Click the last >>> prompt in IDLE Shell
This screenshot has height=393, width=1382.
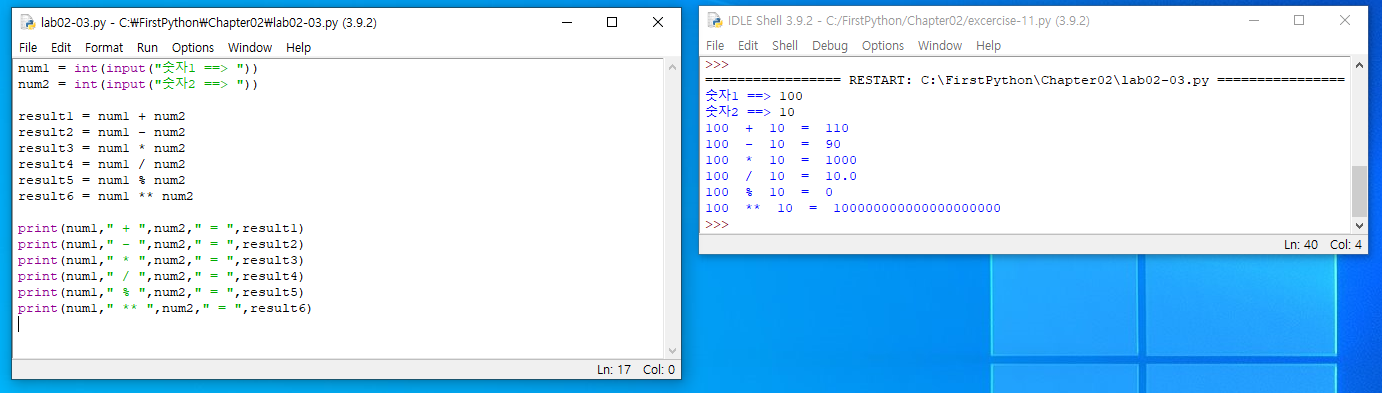(717, 224)
